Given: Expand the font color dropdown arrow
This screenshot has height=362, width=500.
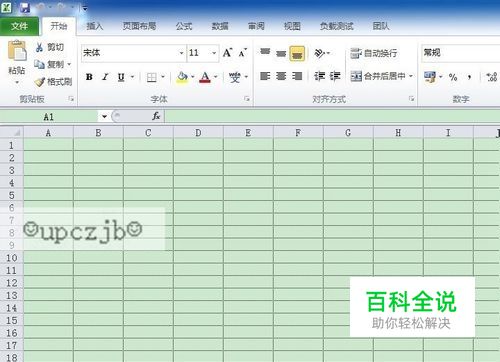Looking at the screenshot, I should tap(216, 77).
